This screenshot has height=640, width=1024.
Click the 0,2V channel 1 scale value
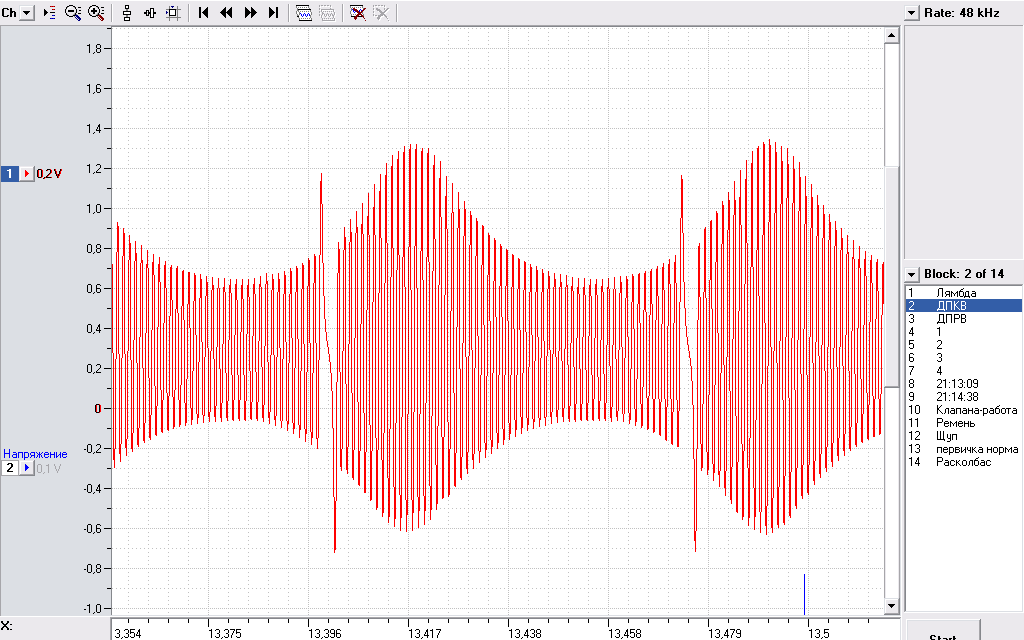point(49,174)
